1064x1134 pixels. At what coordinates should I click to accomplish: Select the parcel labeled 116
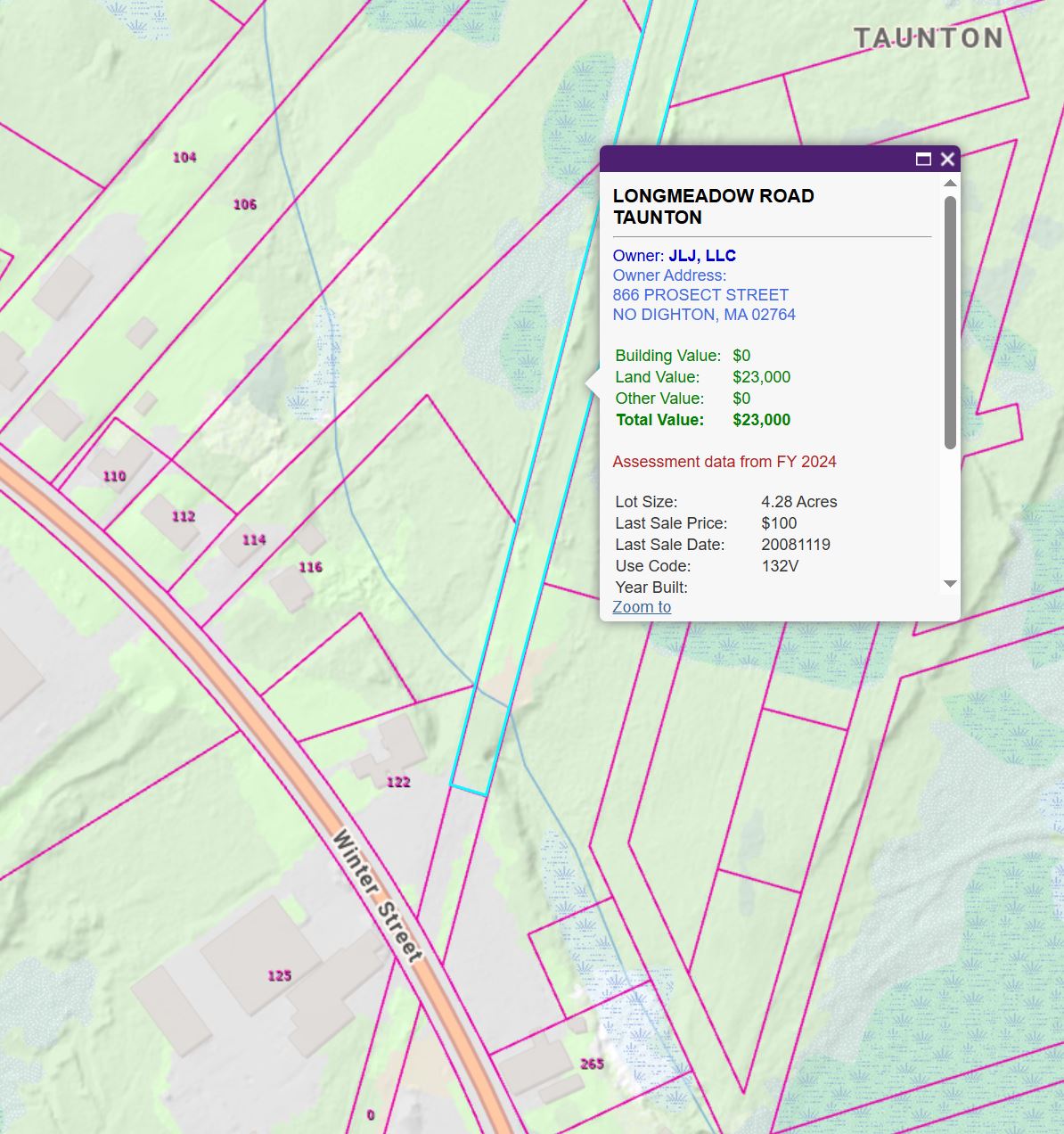pyautogui.click(x=310, y=567)
